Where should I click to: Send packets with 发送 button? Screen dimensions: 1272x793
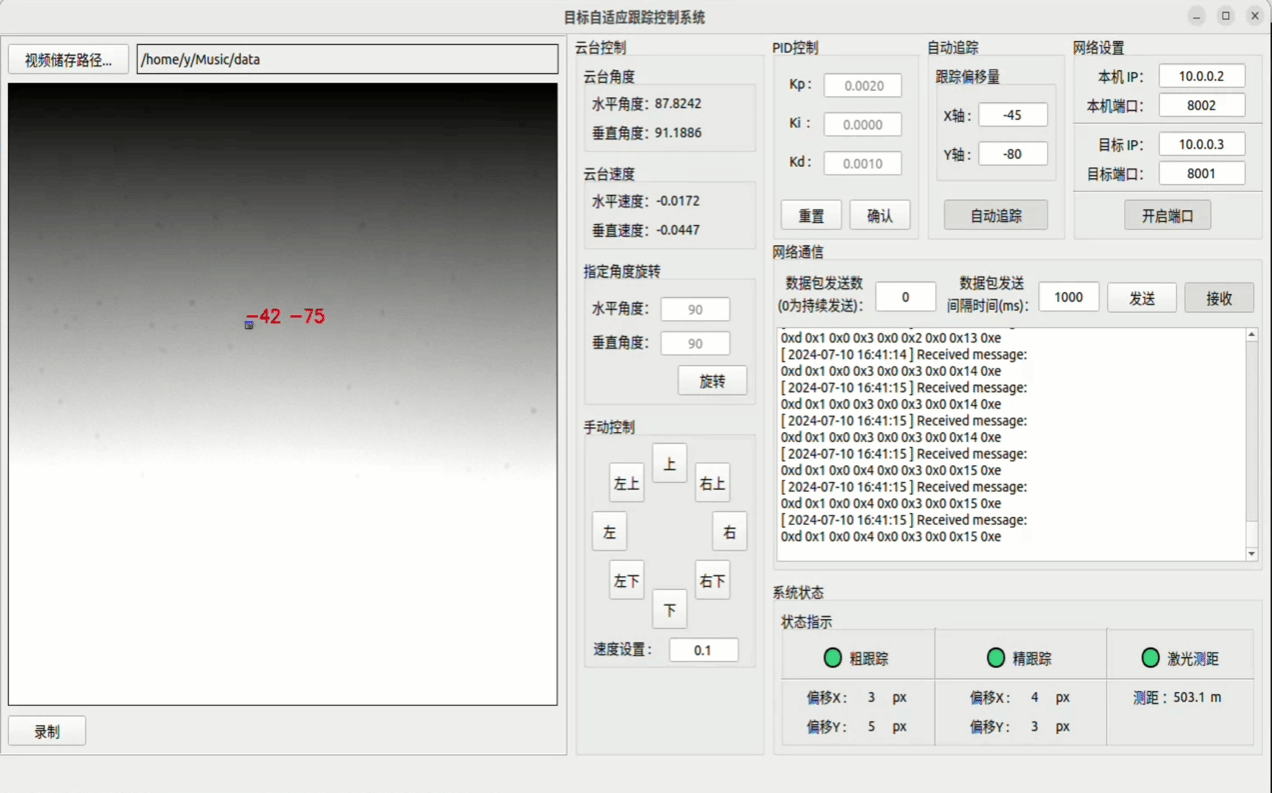[x=1142, y=298]
